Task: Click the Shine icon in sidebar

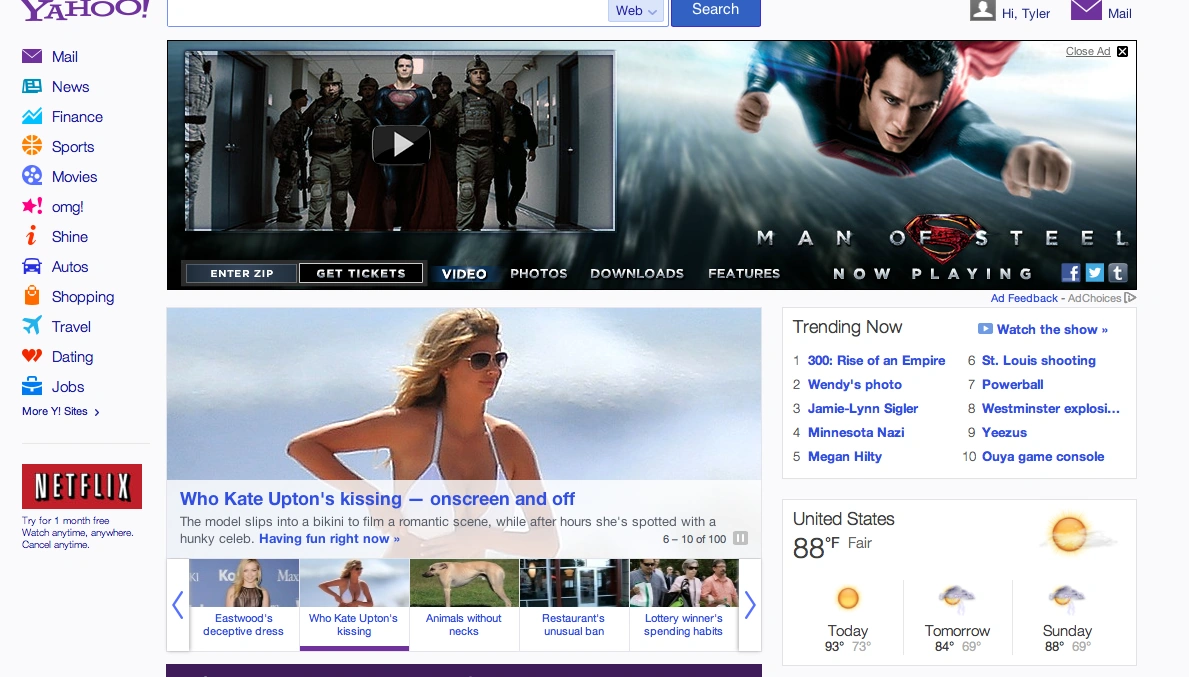Action: [31, 237]
